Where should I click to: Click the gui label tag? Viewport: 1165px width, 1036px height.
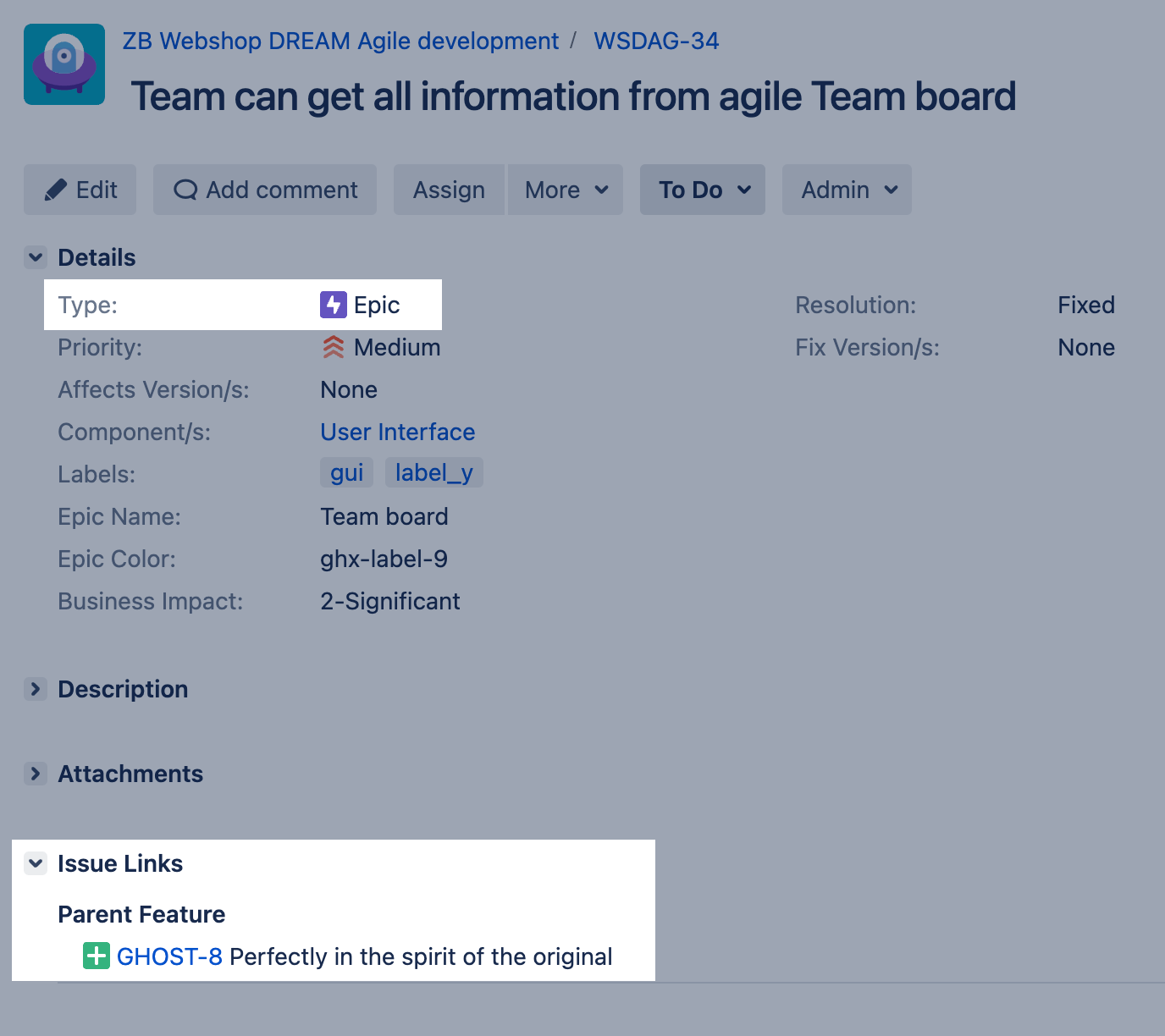tap(346, 472)
